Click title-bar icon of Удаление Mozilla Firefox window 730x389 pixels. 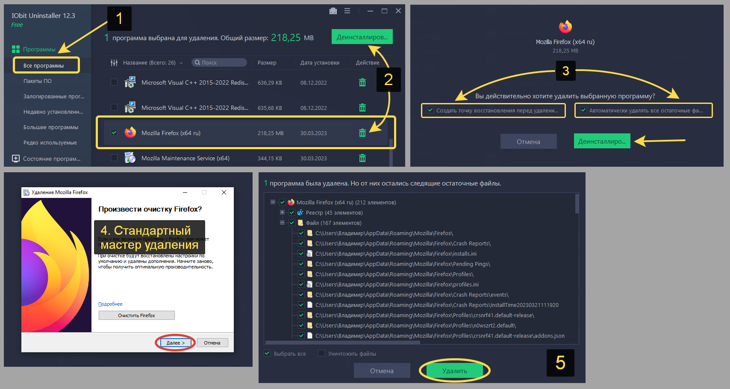tap(27, 192)
